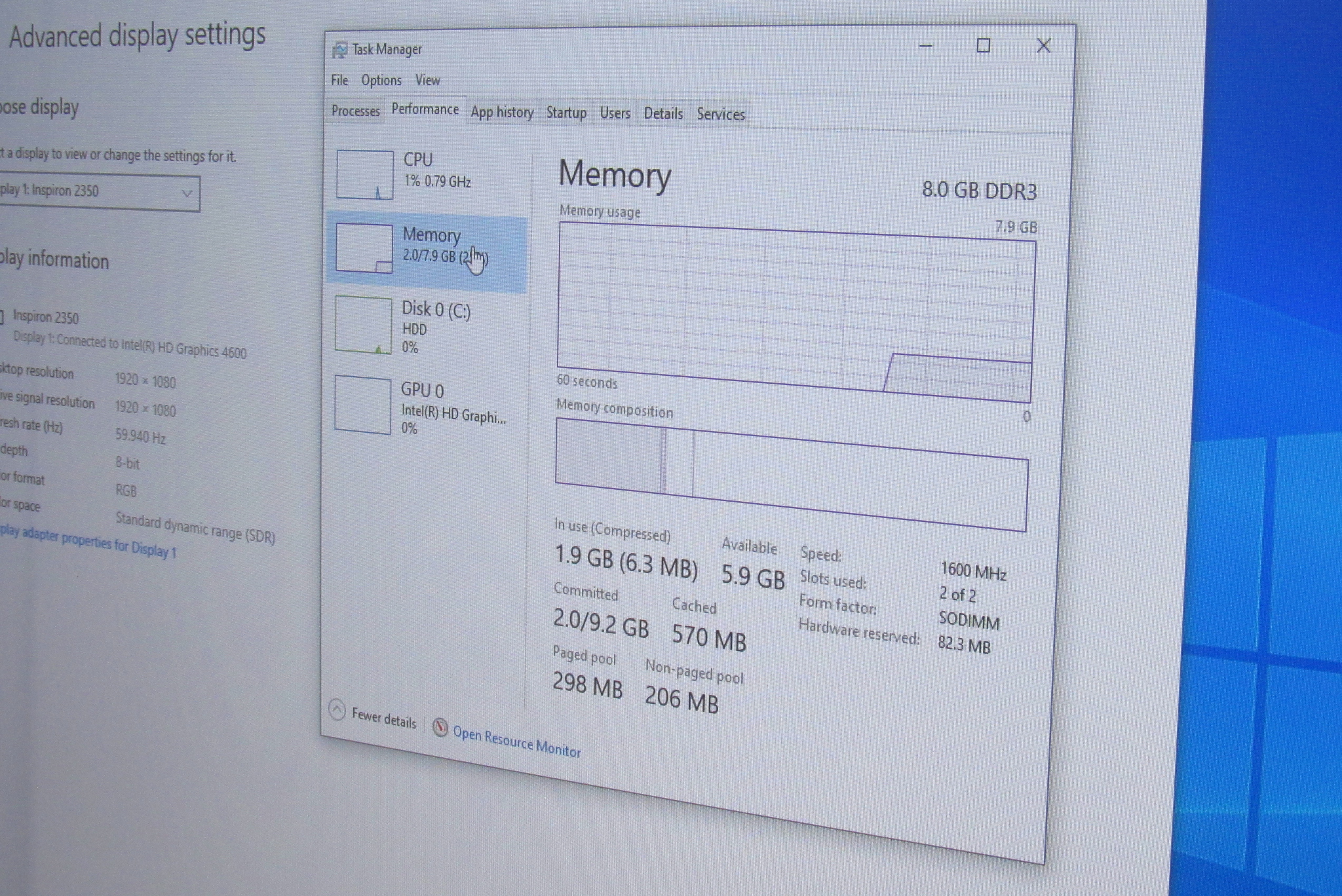Open the Options menu
Image resolution: width=1342 pixels, height=896 pixels.
click(x=381, y=81)
